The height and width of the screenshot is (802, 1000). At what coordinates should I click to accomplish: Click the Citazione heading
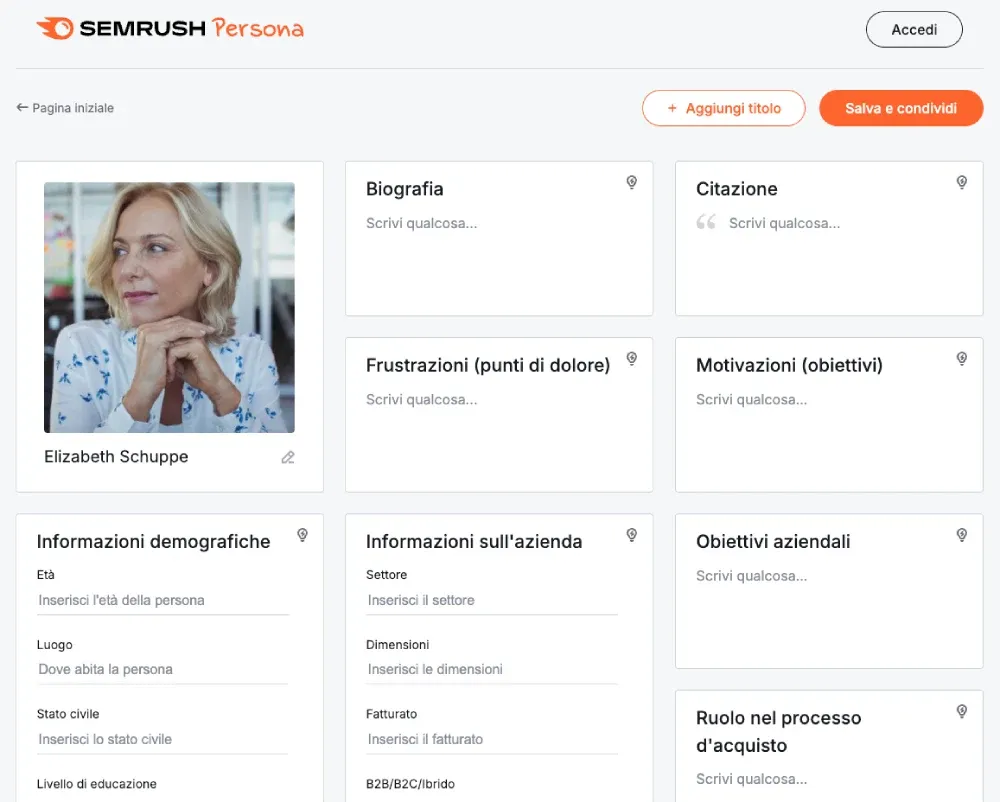tap(737, 189)
